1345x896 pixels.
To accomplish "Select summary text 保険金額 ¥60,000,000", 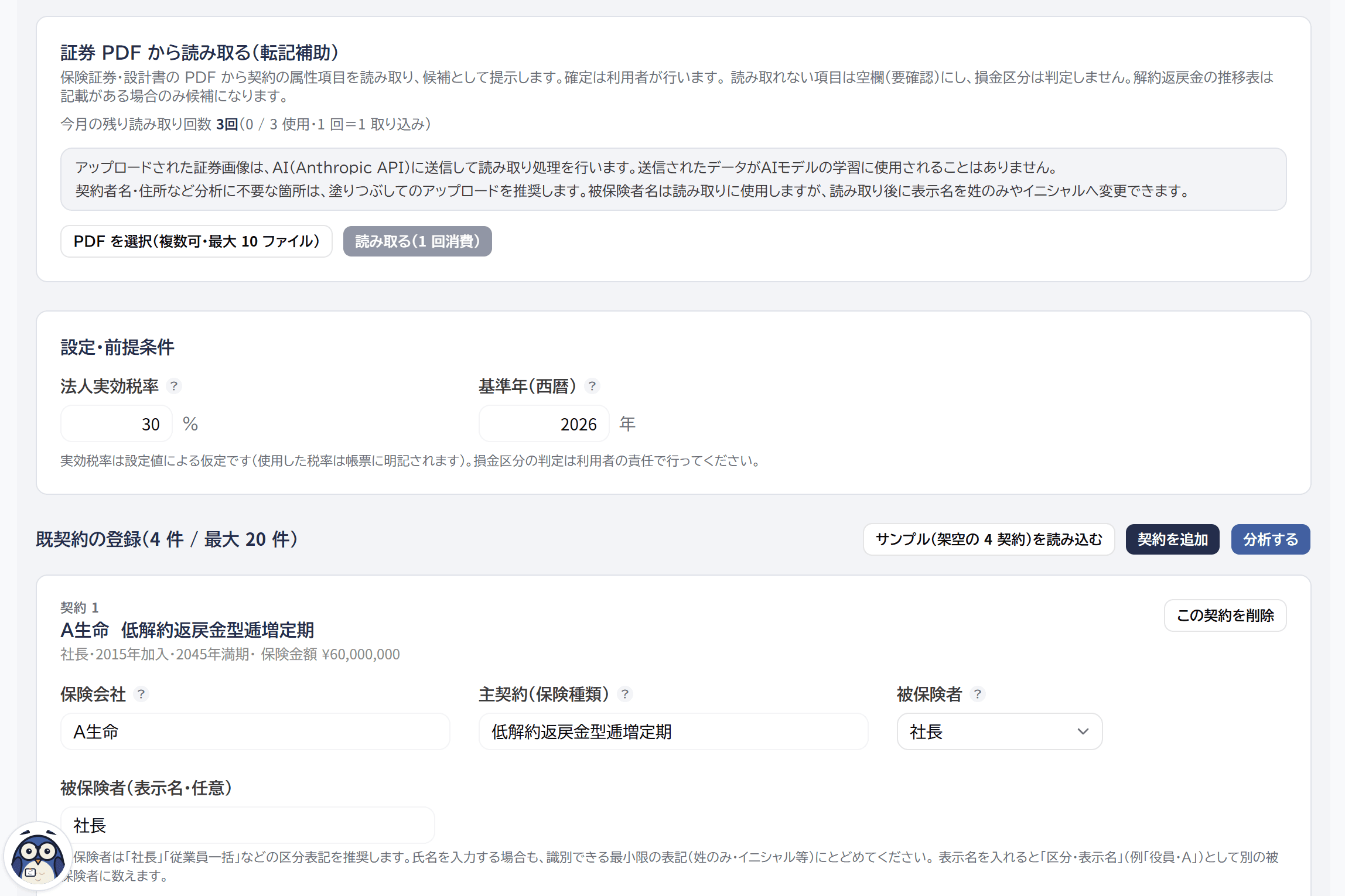I will click(330, 654).
